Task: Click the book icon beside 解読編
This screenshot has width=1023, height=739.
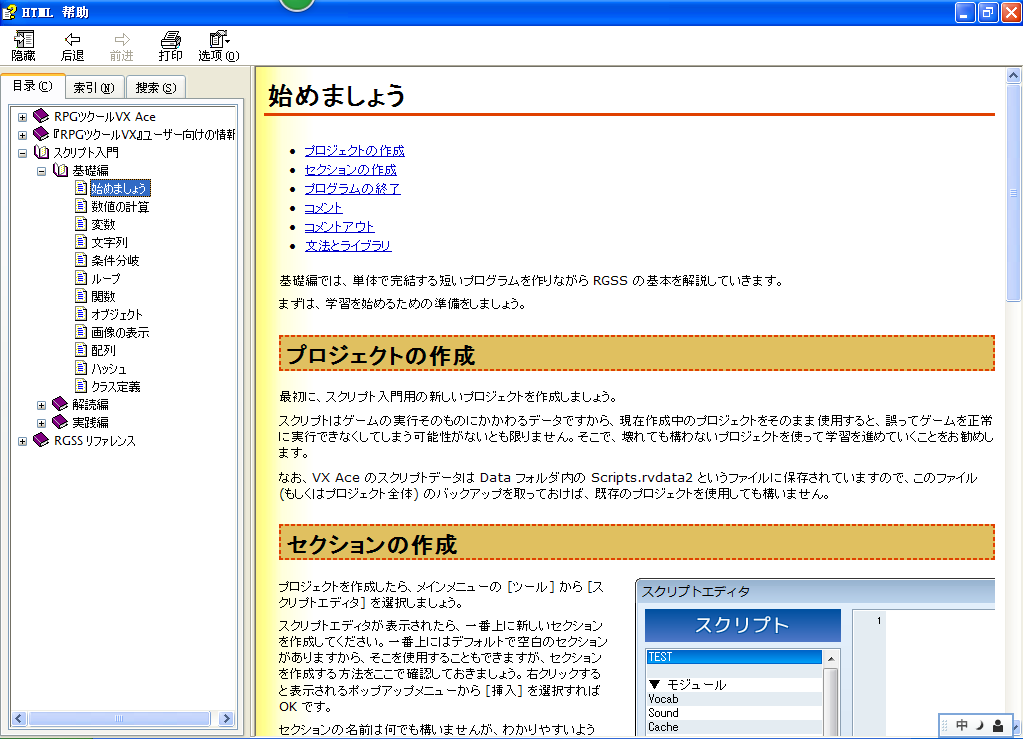Action: click(x=60, y=404)
